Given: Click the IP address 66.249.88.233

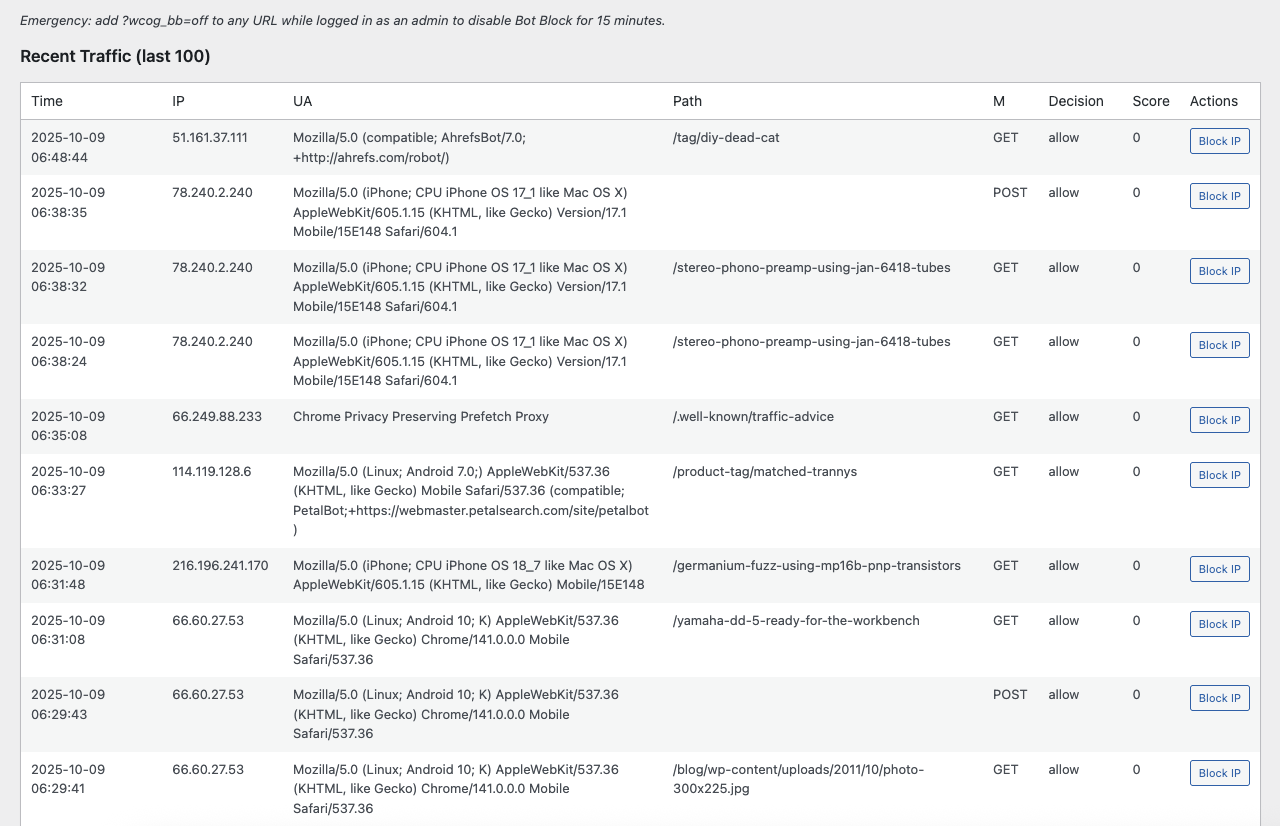Looking at the screenshot, I should click(x=217, y=417).
